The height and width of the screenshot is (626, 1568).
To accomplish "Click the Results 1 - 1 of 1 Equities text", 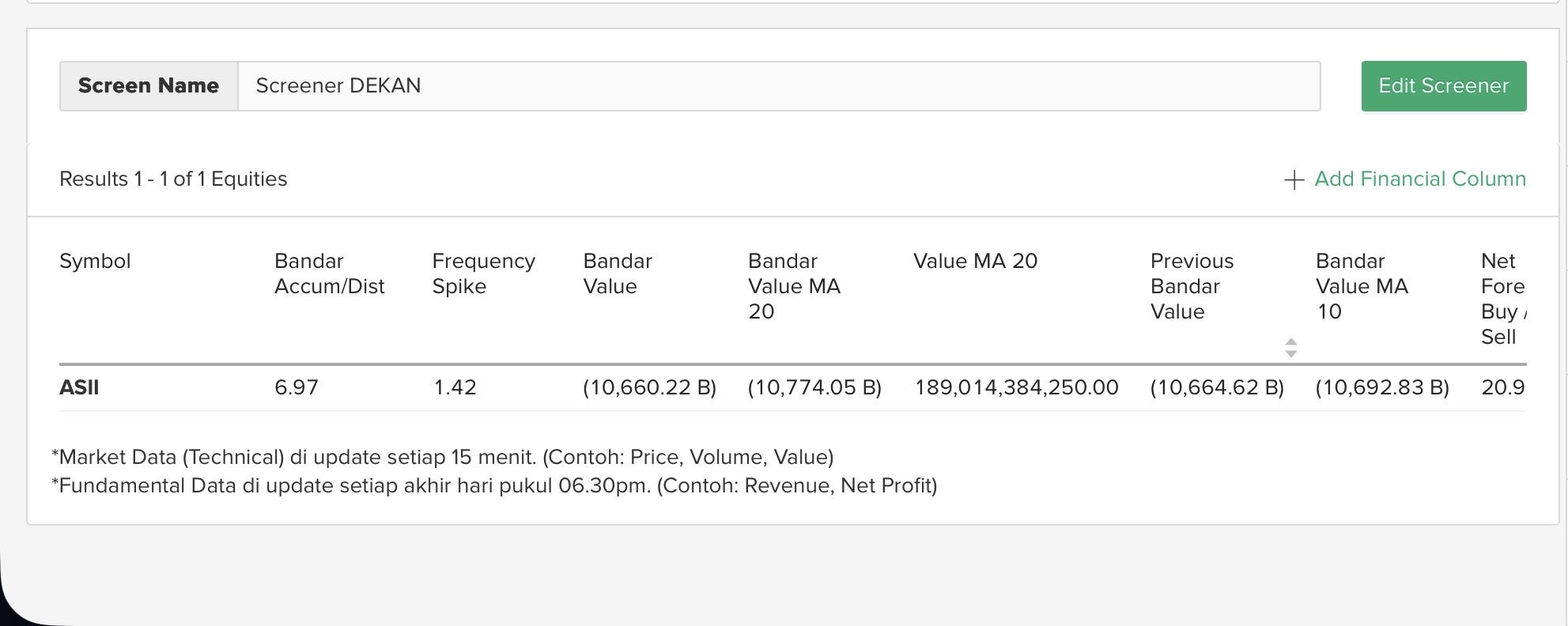I will coord(173,179).
